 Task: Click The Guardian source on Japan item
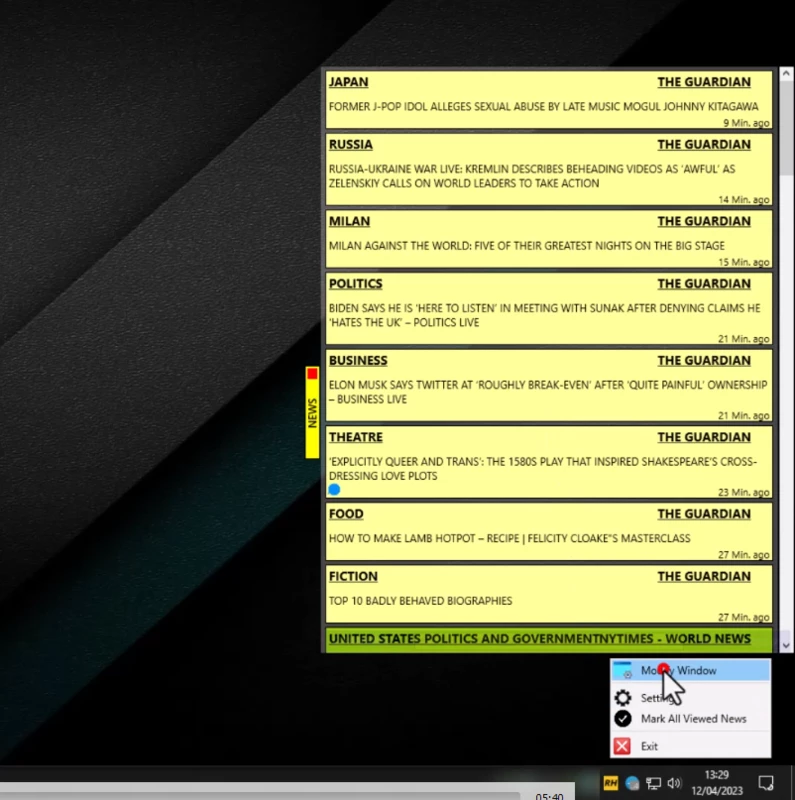click(704, 82)
